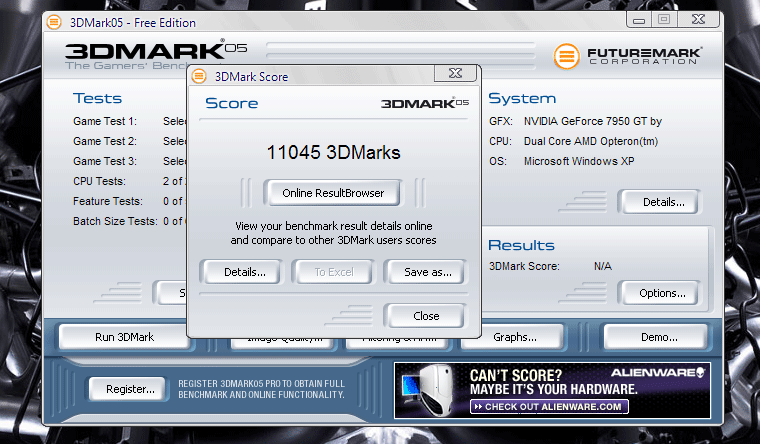Launch the Demo... button
This screenshot has height=444, width=760.
tap(656, 337)
